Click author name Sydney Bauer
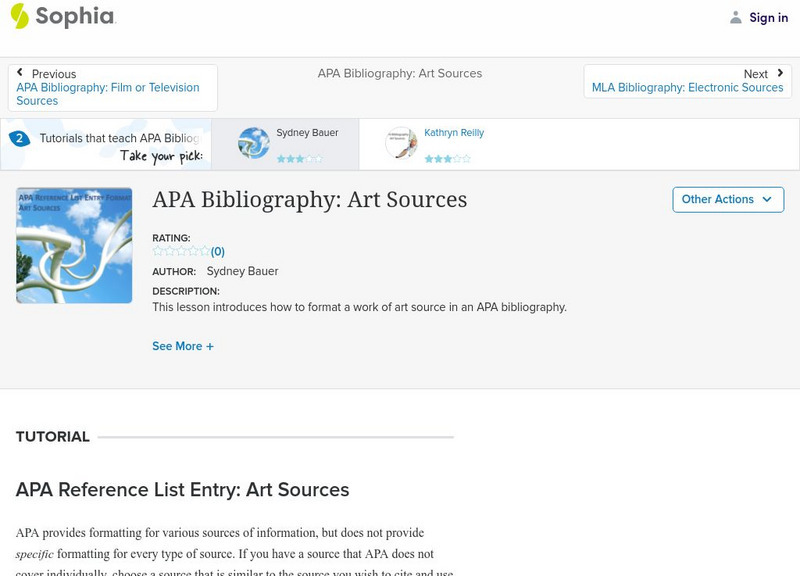The height and width of the screenshot is (576, 800). pos(242,271)
